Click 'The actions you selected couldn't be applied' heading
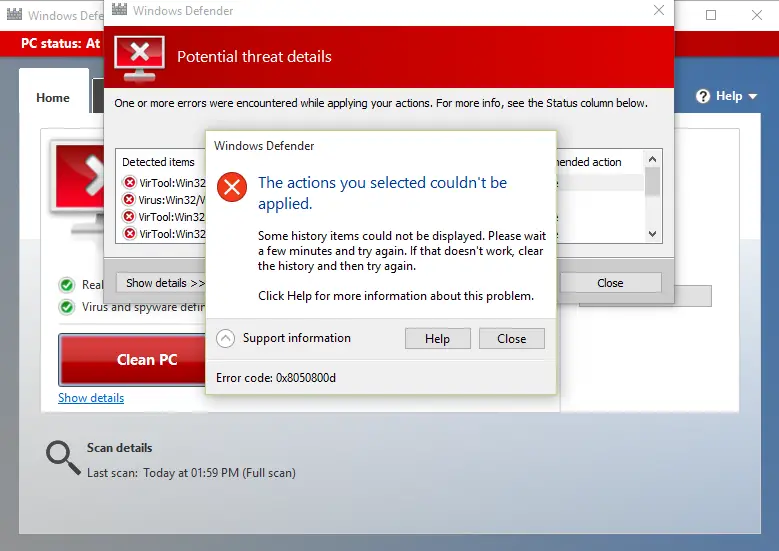 click(x=382, y=193)
